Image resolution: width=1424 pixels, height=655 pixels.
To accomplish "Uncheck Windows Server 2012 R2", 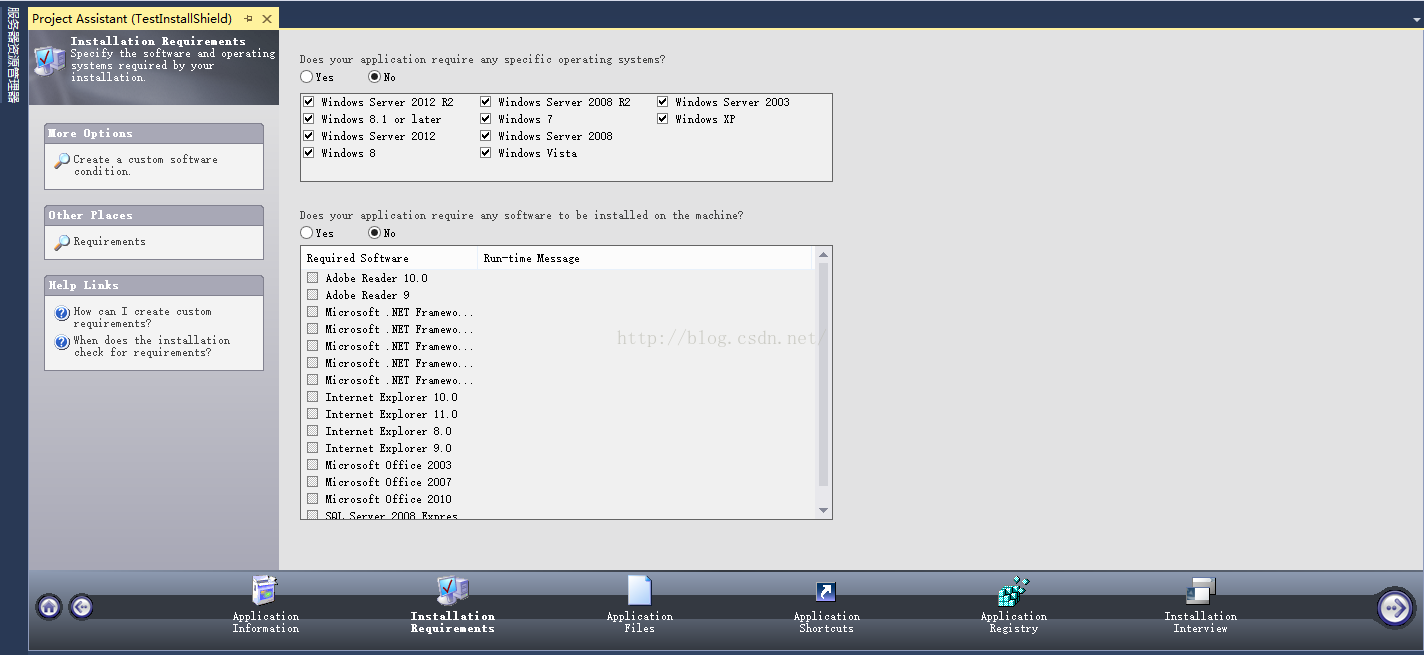I will click(309, 102).
